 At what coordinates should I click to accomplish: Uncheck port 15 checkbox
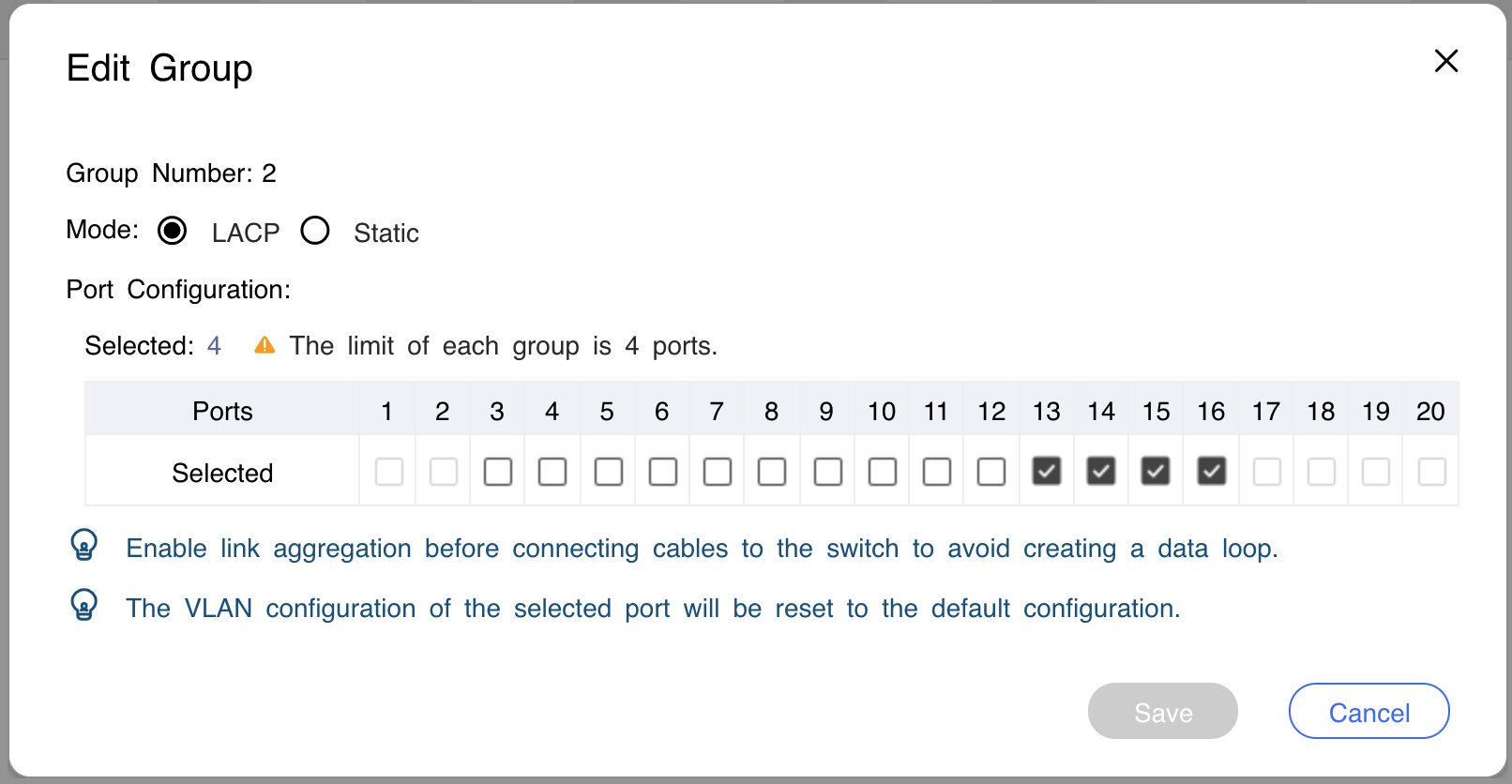coord(1156,471)
